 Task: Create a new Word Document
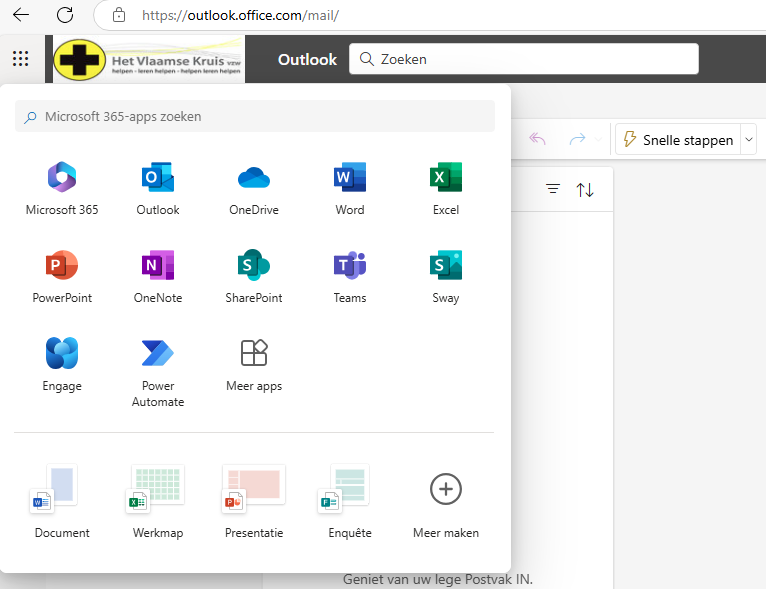(62, 501)
